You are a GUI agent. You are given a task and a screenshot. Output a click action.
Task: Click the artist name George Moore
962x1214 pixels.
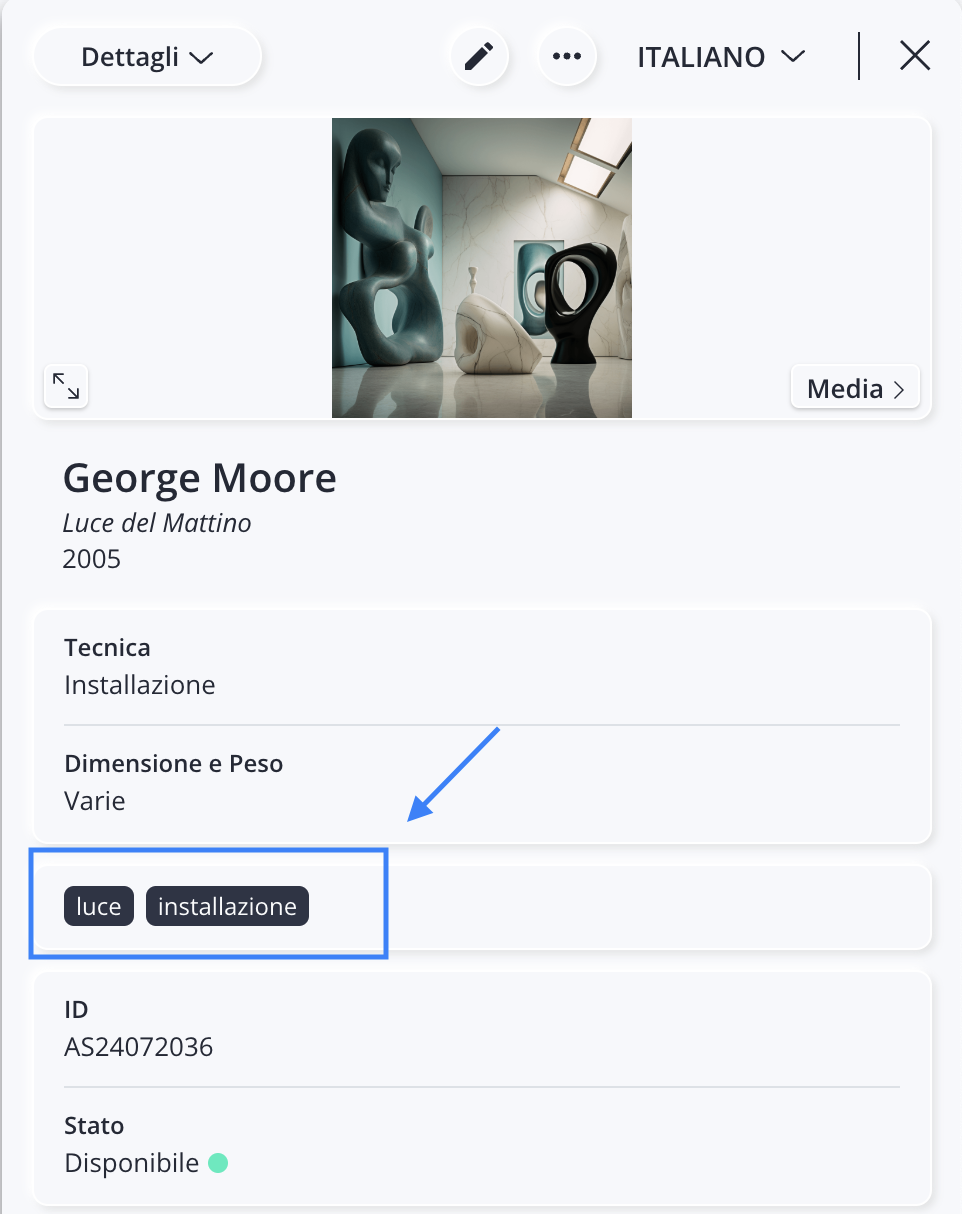tap(200, 478)
